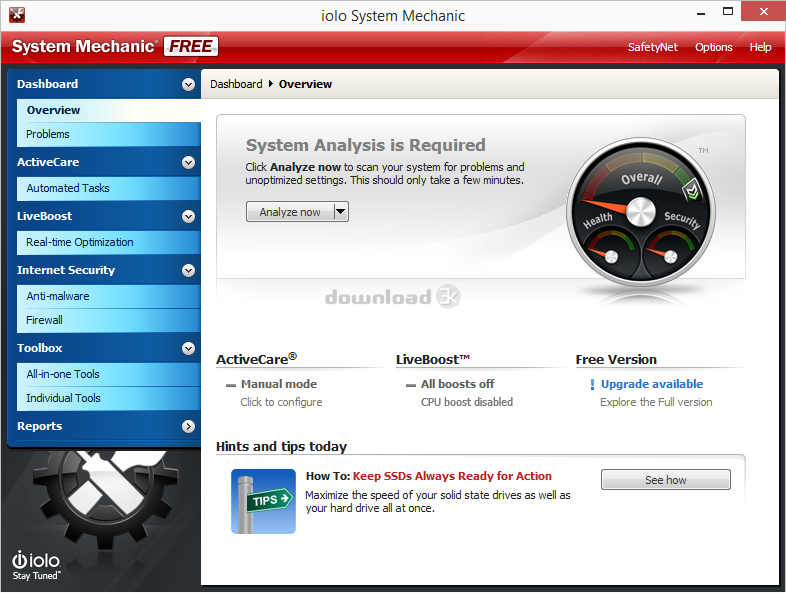
Task: Open the Options menu
Action: [713, 47]
